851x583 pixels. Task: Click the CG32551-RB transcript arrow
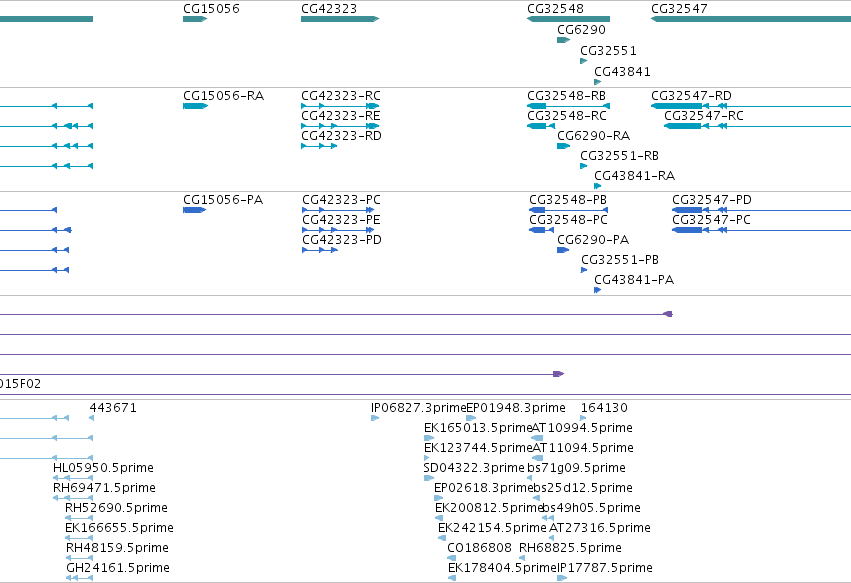[583, 166]
